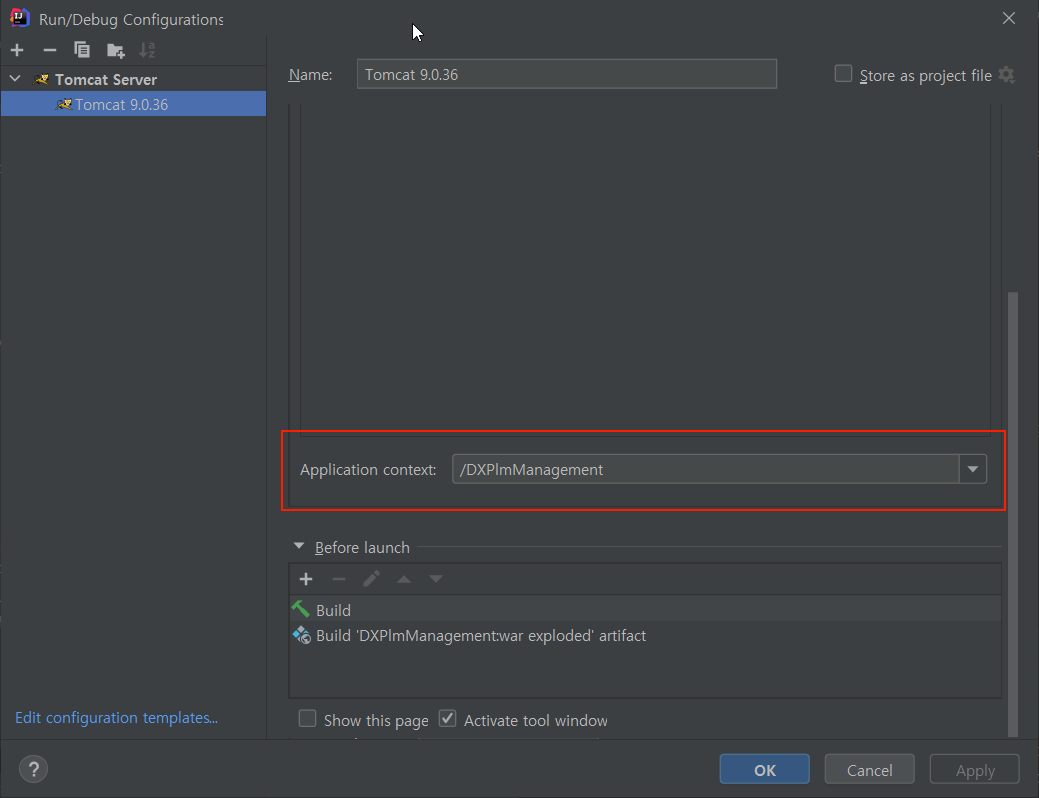Viewport: 1039px width, 798px height.
Task: Click the Tomcat icon on the Tomcat Server node
Action: (x=42, y=80)
